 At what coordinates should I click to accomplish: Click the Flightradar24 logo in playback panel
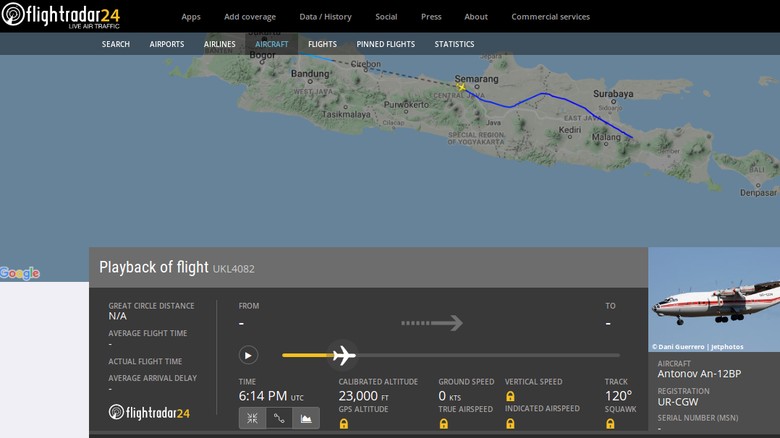(149, 412)
